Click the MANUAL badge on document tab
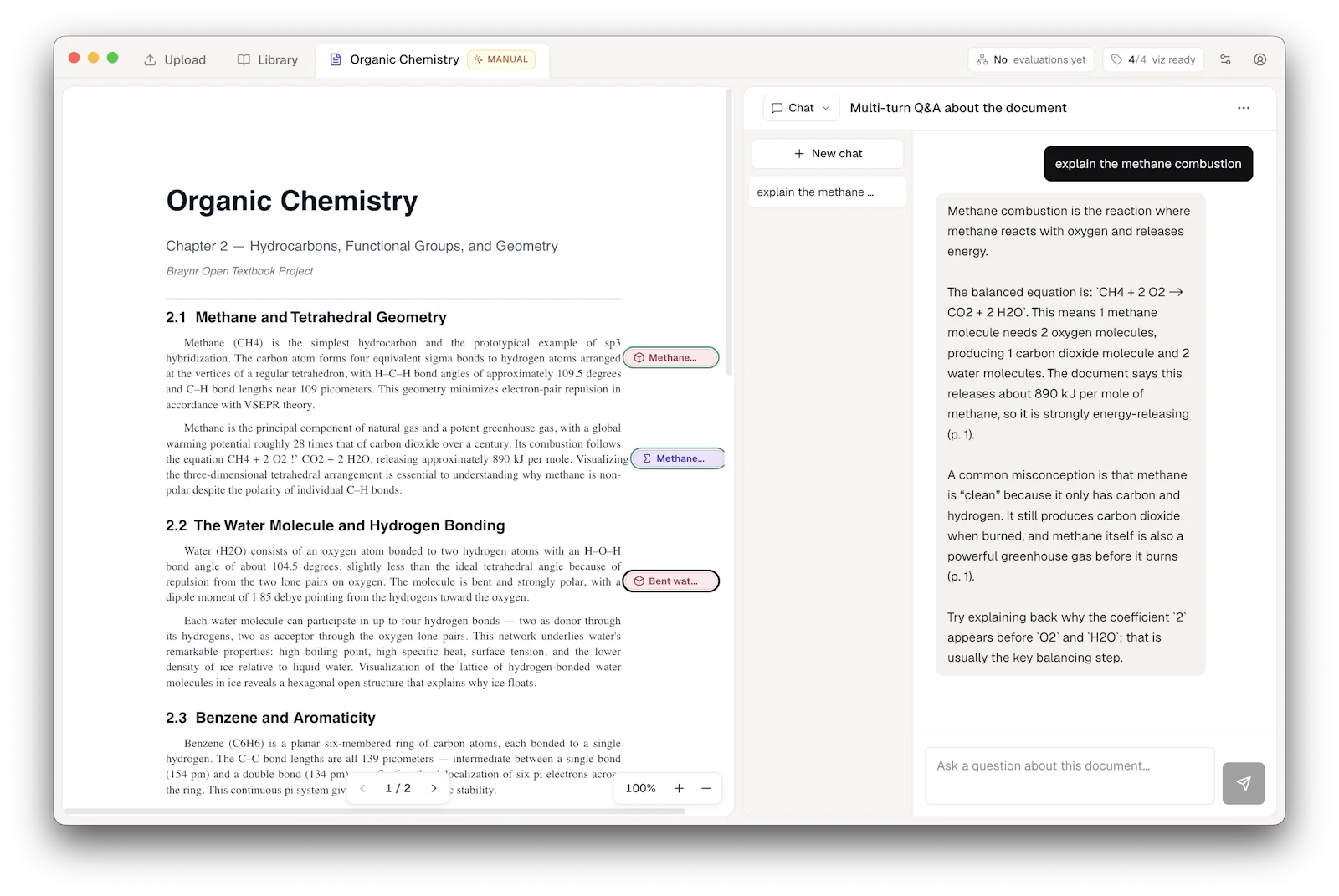The width and height of the screenshot is (1339, 896). point(501,59)
